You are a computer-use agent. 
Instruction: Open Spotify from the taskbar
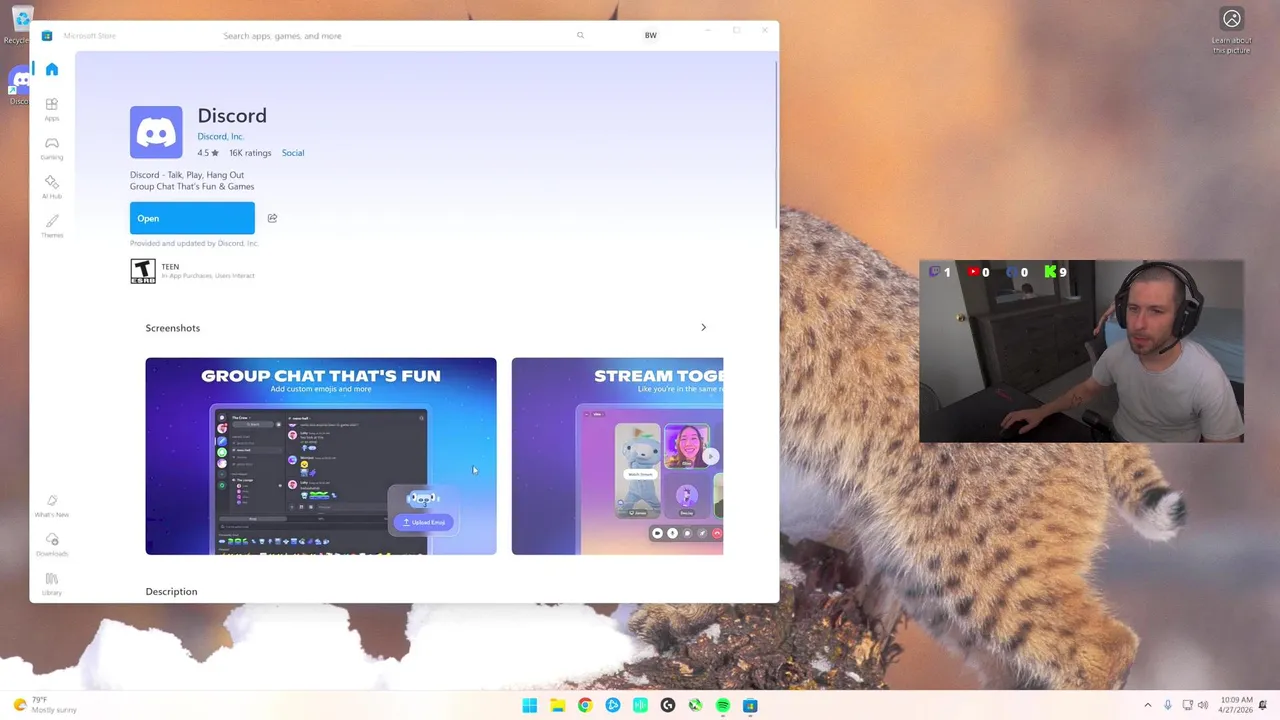pyautogui.click(x=722, y=705)
